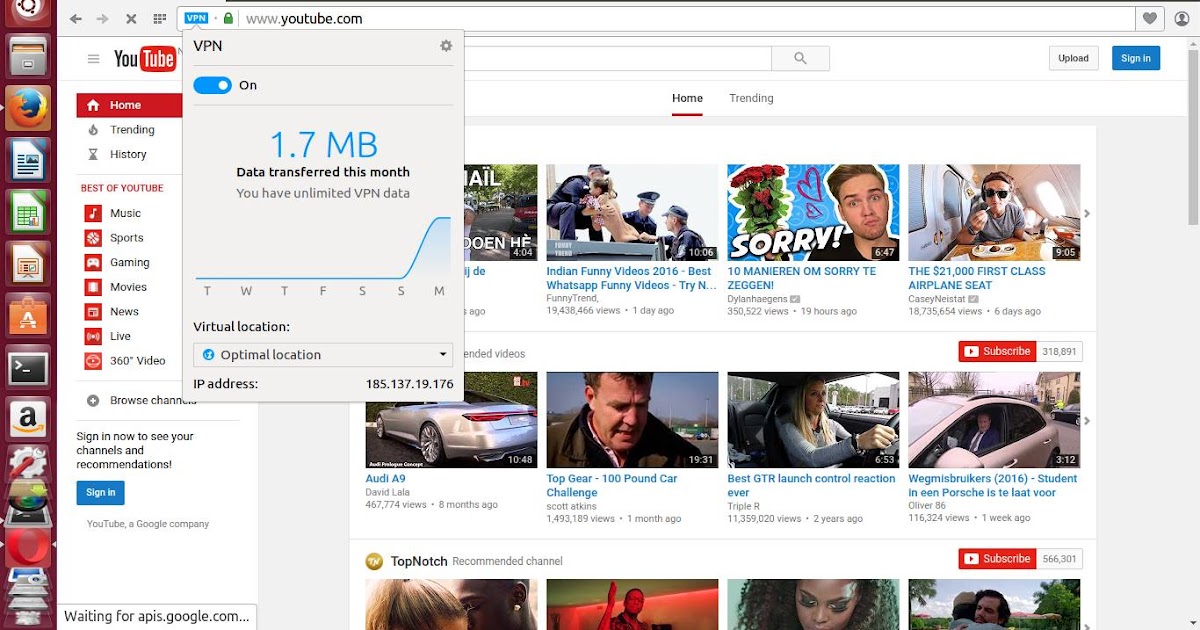Open 10 Manieren Om Sorry video title
Screen dimensions: 1200x630
[801, 278]
